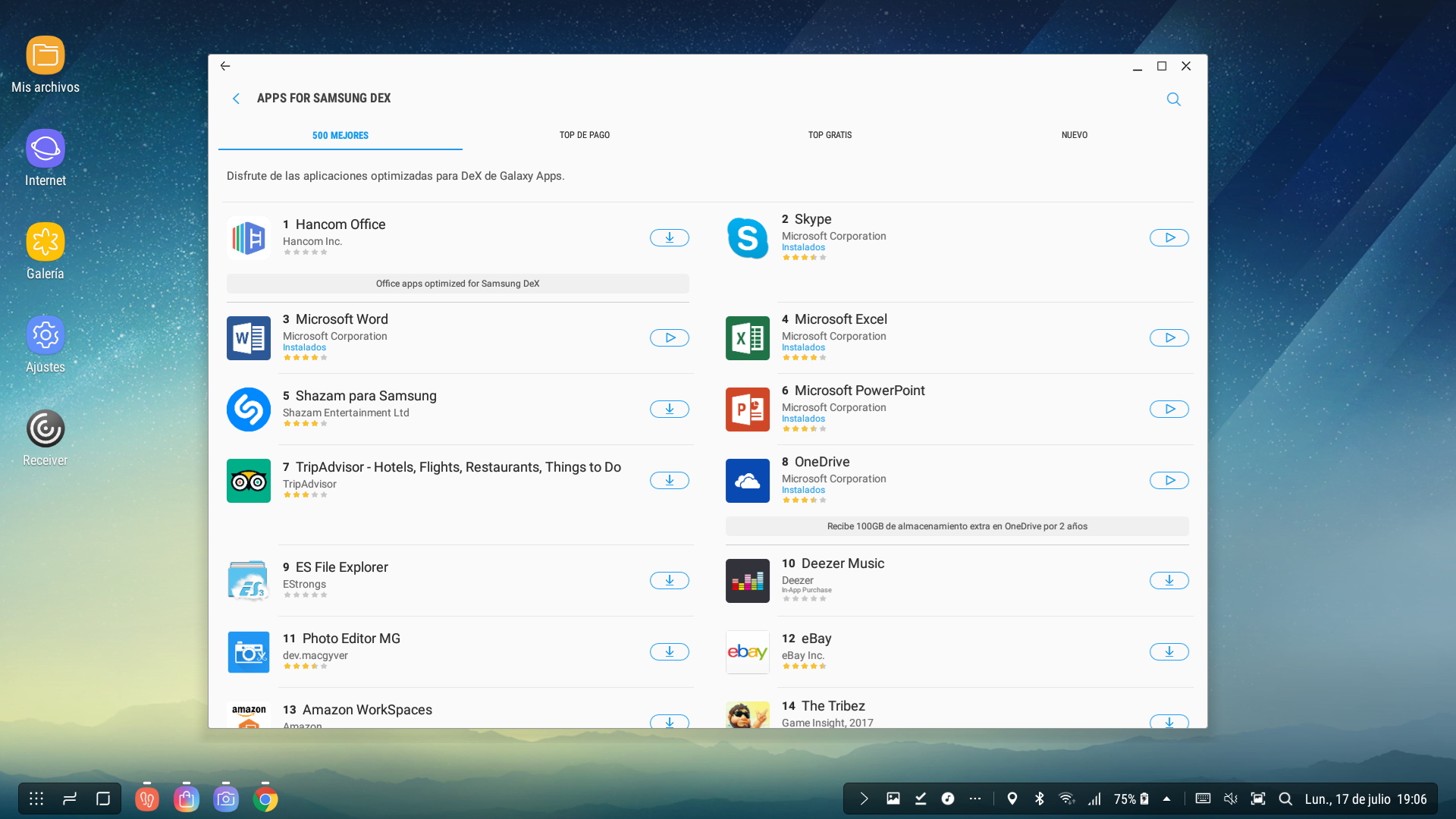Open the Photo Editor MG app icon
1456x819 pixels.
(249, 652)
